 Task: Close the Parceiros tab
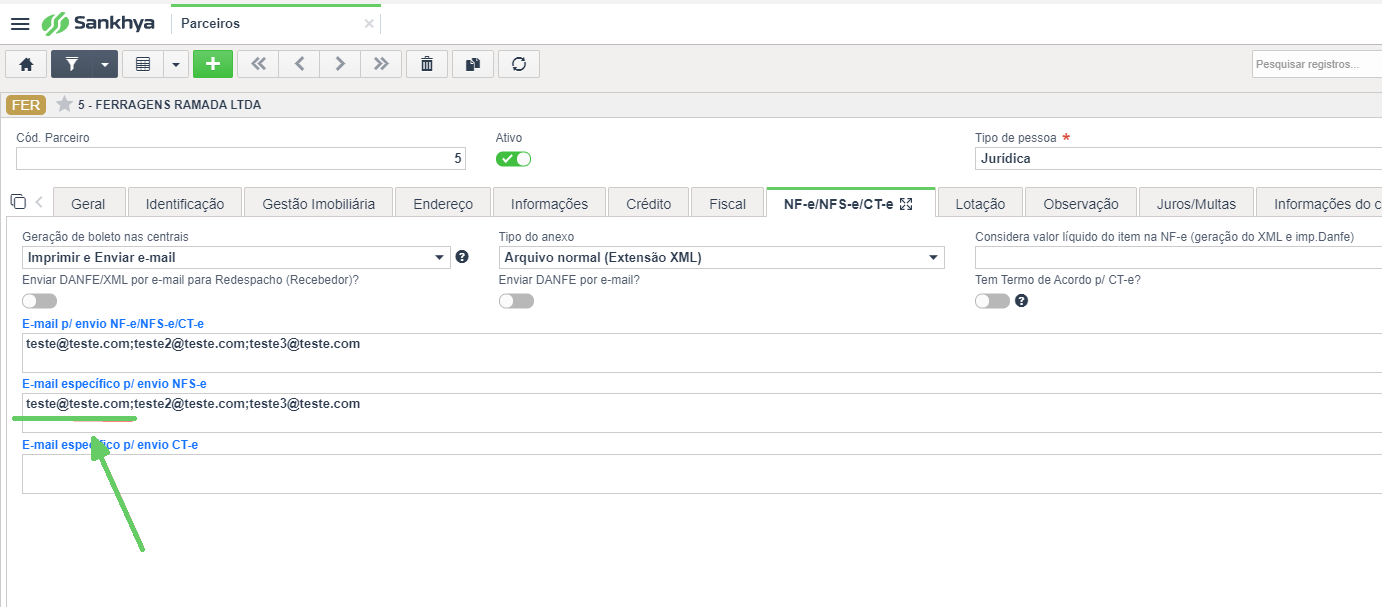[369, 24]
